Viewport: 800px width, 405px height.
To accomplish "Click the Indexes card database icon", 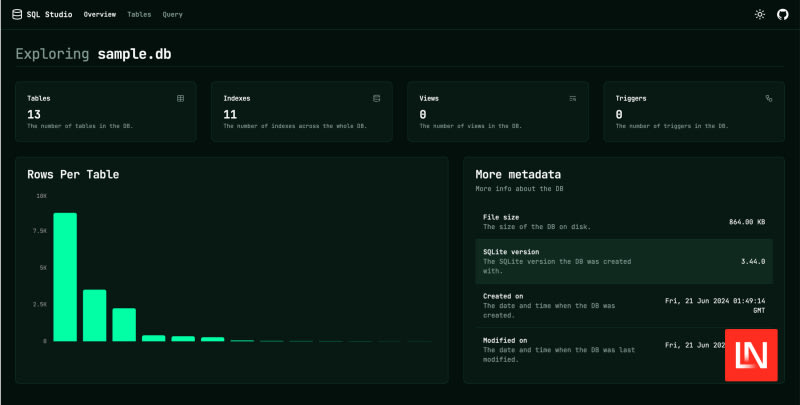I will point(376,99).
